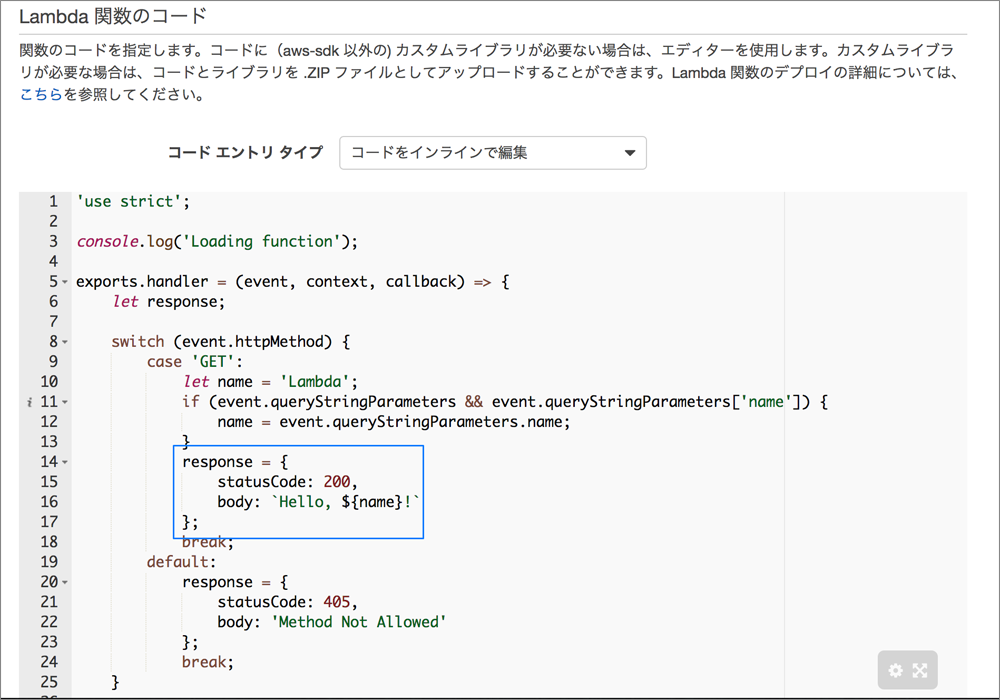Click the statusCode: 200 line
Viewport: 1000px width, 700px height.
[x=288, y=482]
